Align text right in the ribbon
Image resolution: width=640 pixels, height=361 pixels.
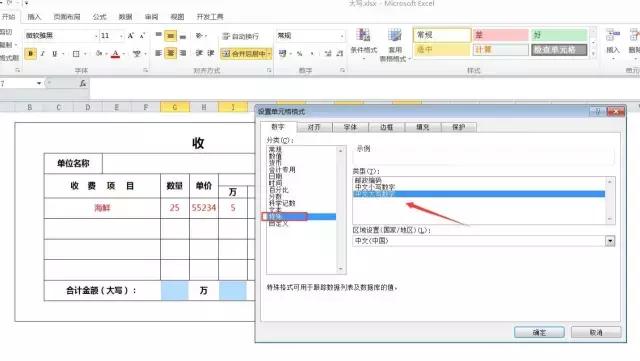click(x=183, y=53)
